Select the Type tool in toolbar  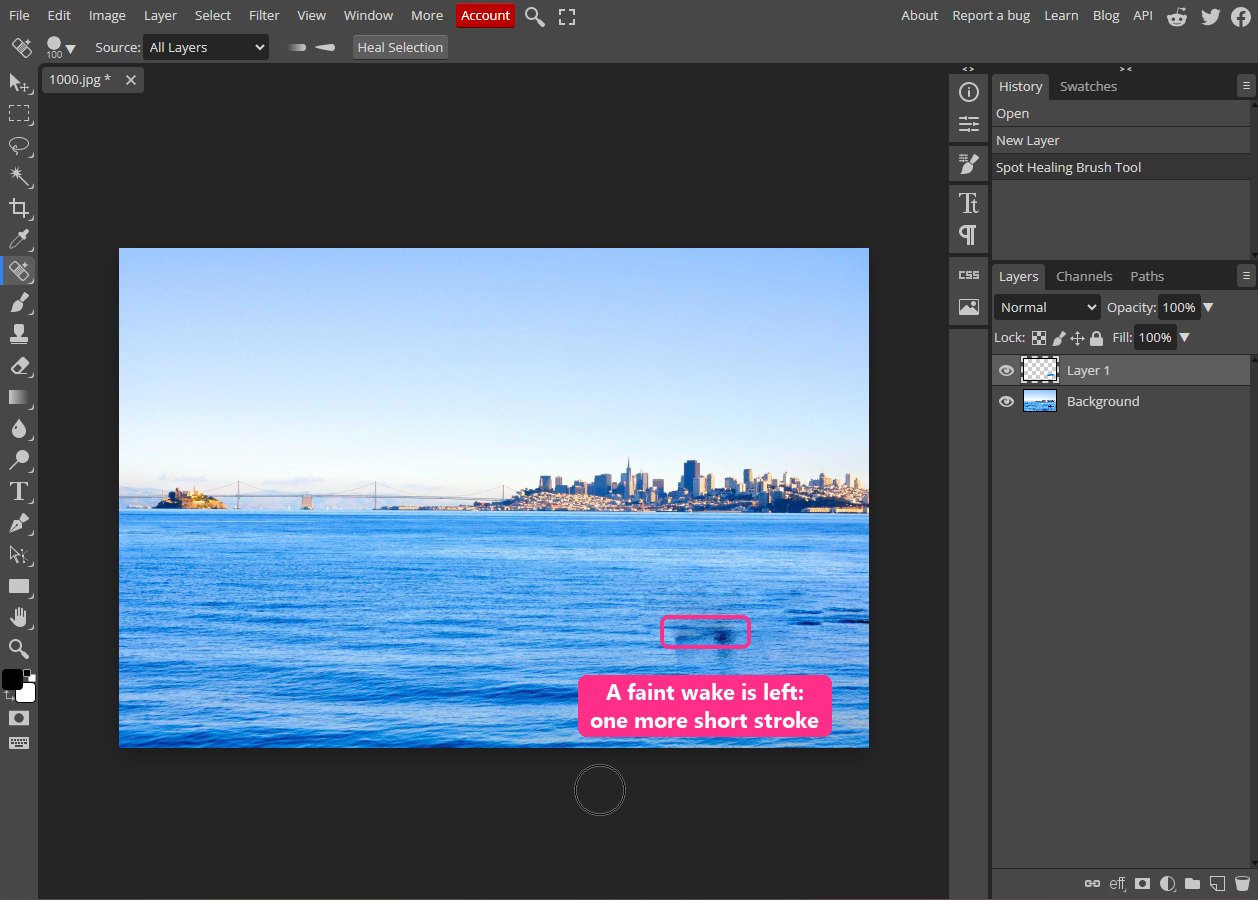[19, 491]
